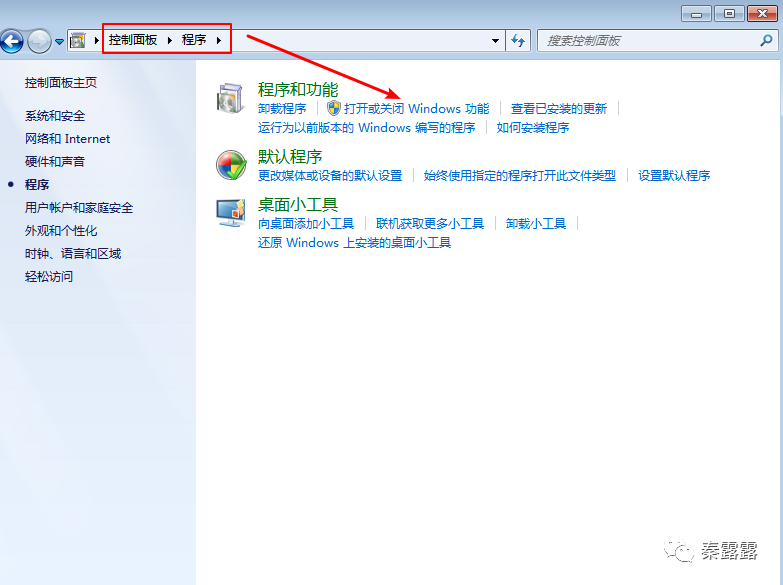This screenshot has height=585, width=783.
Task: Click the 卸载程序 link
Action: tap(282, 109)
